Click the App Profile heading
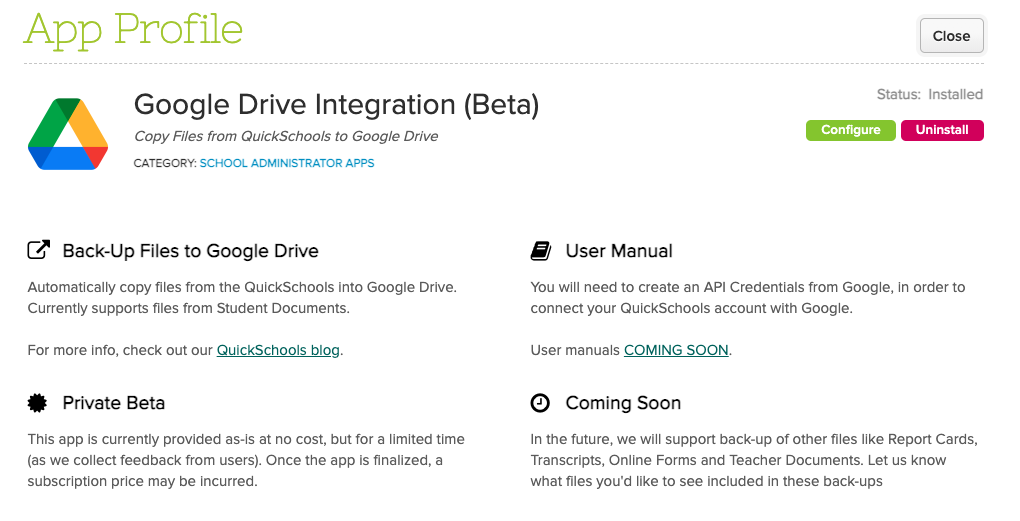Image resolution: width=1020 pixels, height=521 pixels. 133,31
